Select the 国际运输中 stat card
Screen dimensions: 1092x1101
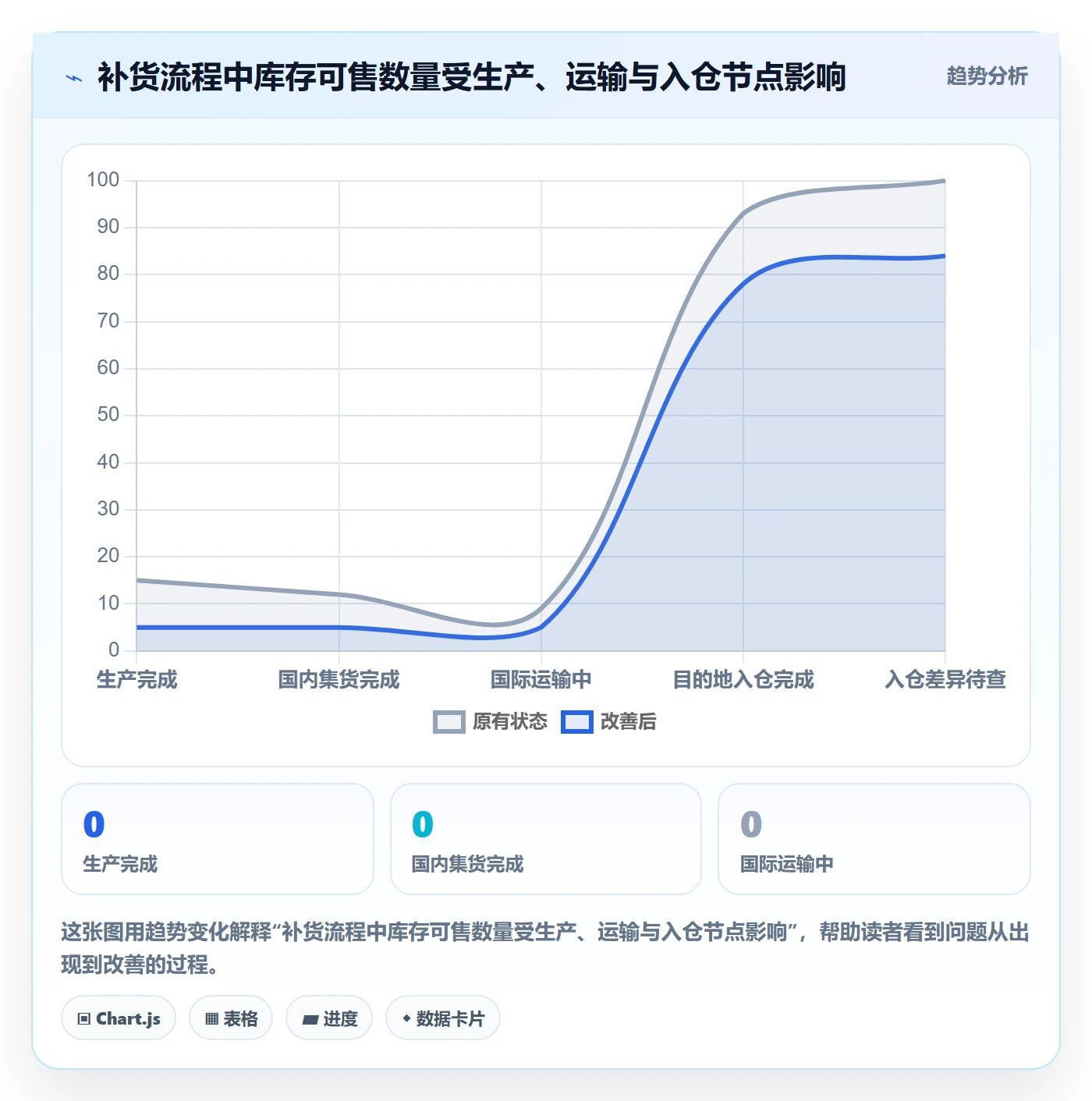click(874, 839)
